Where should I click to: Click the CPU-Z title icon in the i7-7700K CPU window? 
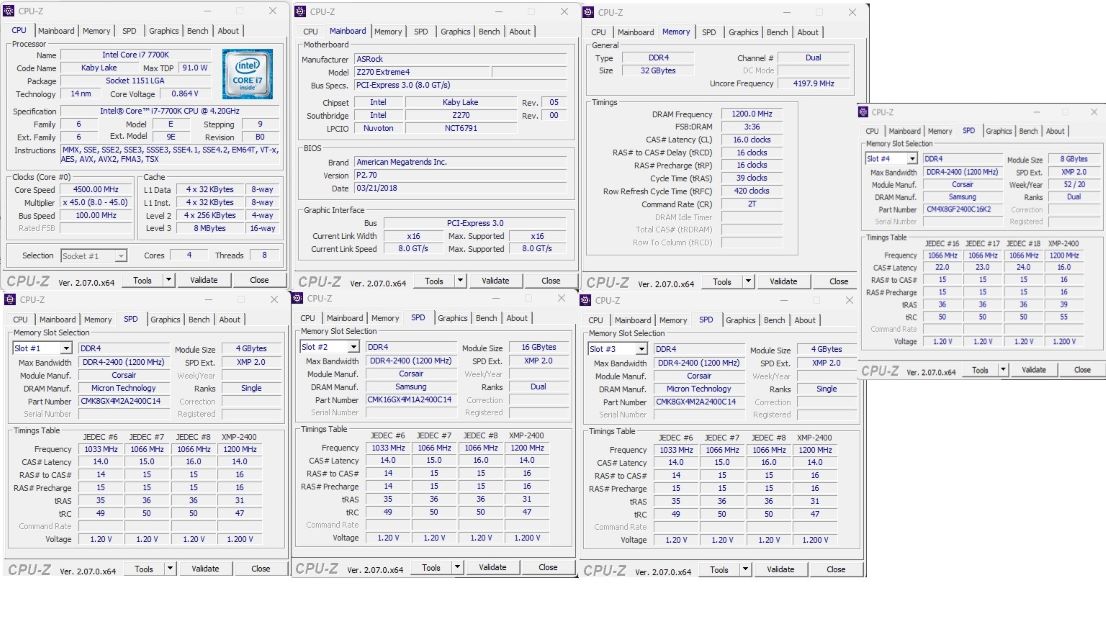(x=9, y=11)
